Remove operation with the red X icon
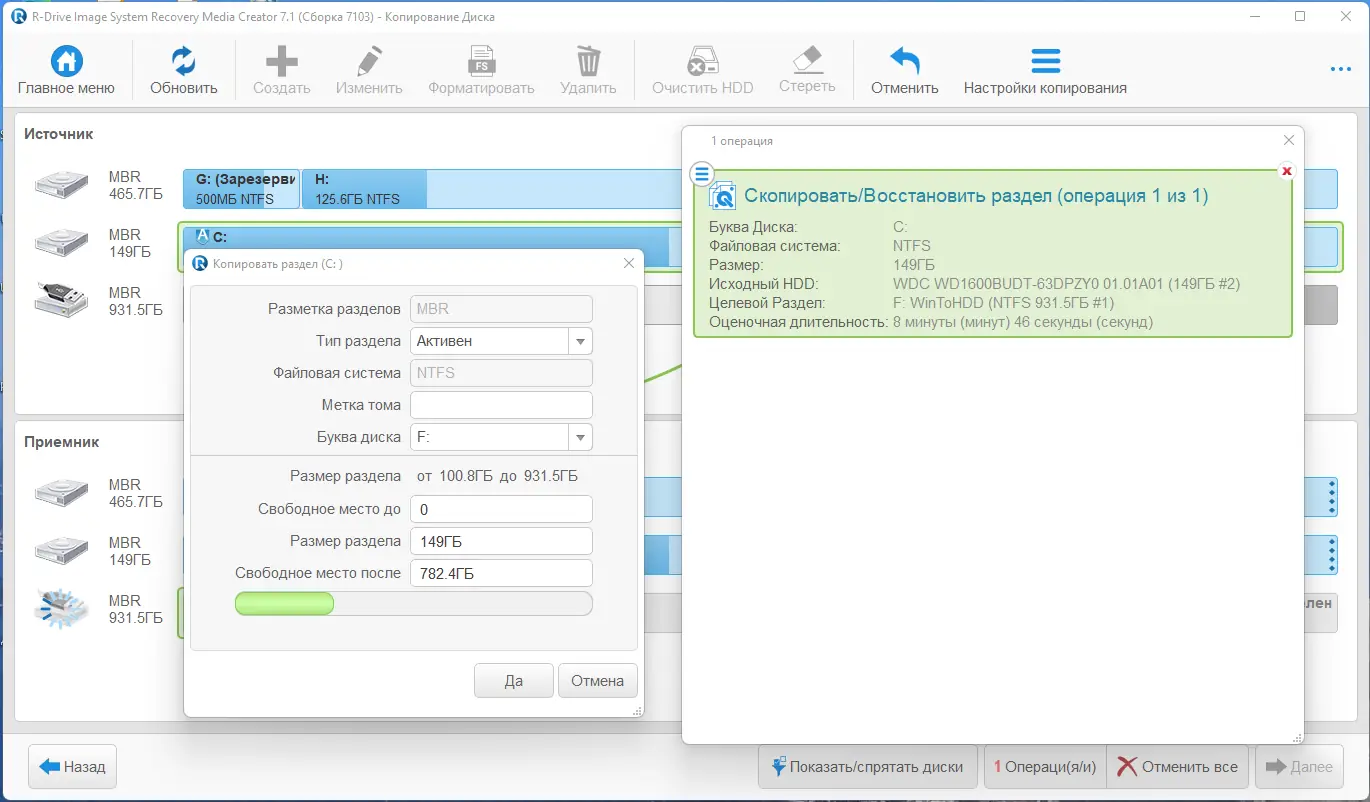 [1287, 171]
